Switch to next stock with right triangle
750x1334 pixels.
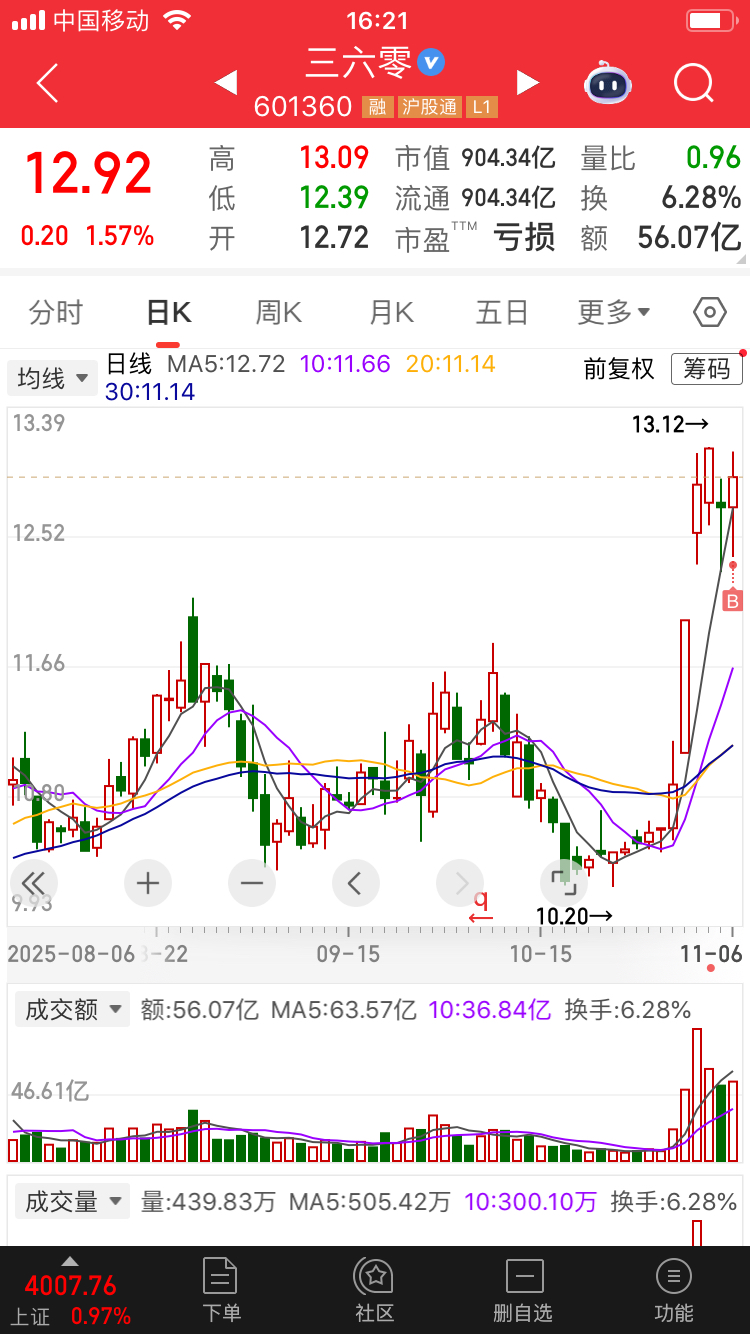tap(527, 83)
